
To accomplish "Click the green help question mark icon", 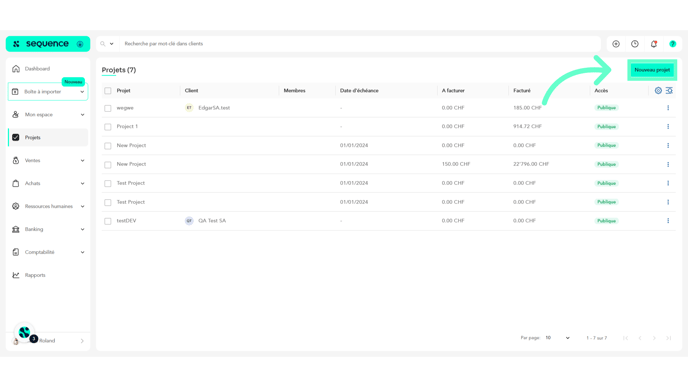I will point(673,44).
